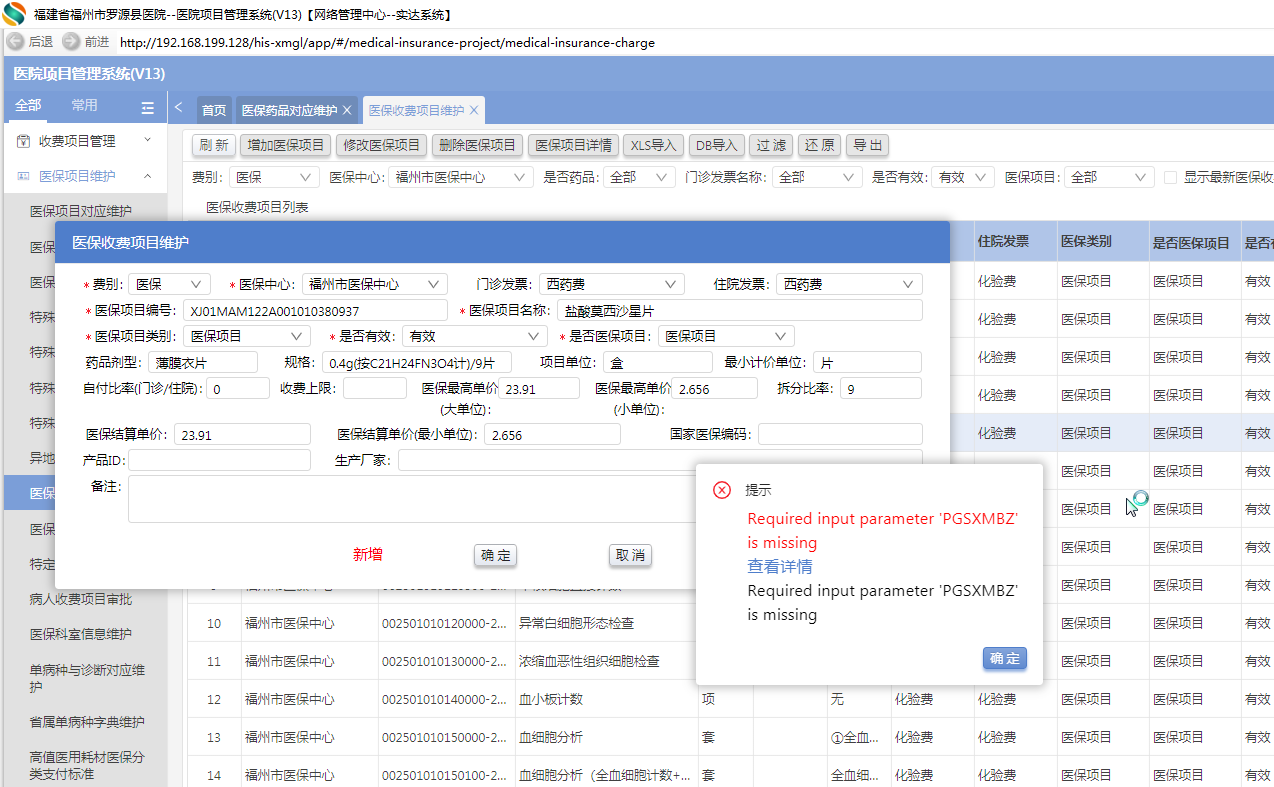
Task: Click the 医保项目详情 button
Action: click(574, 145)
